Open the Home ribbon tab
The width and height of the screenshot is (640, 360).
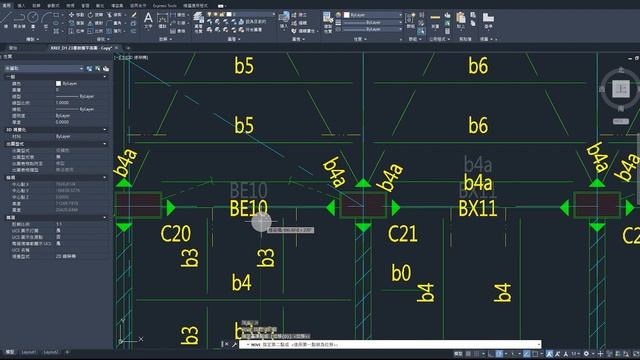click(6, 6)
